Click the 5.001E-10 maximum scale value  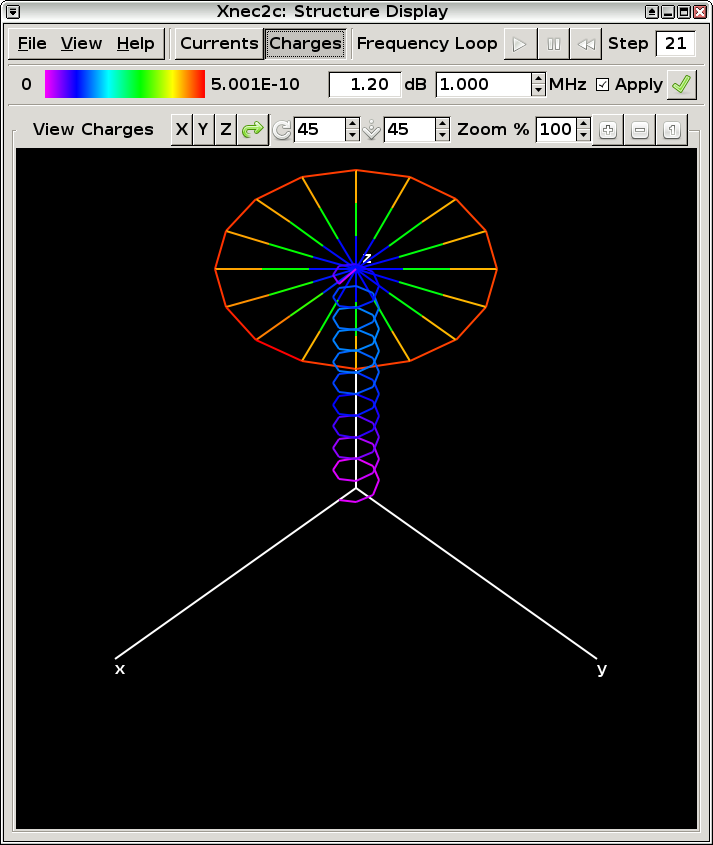point(255,85)
